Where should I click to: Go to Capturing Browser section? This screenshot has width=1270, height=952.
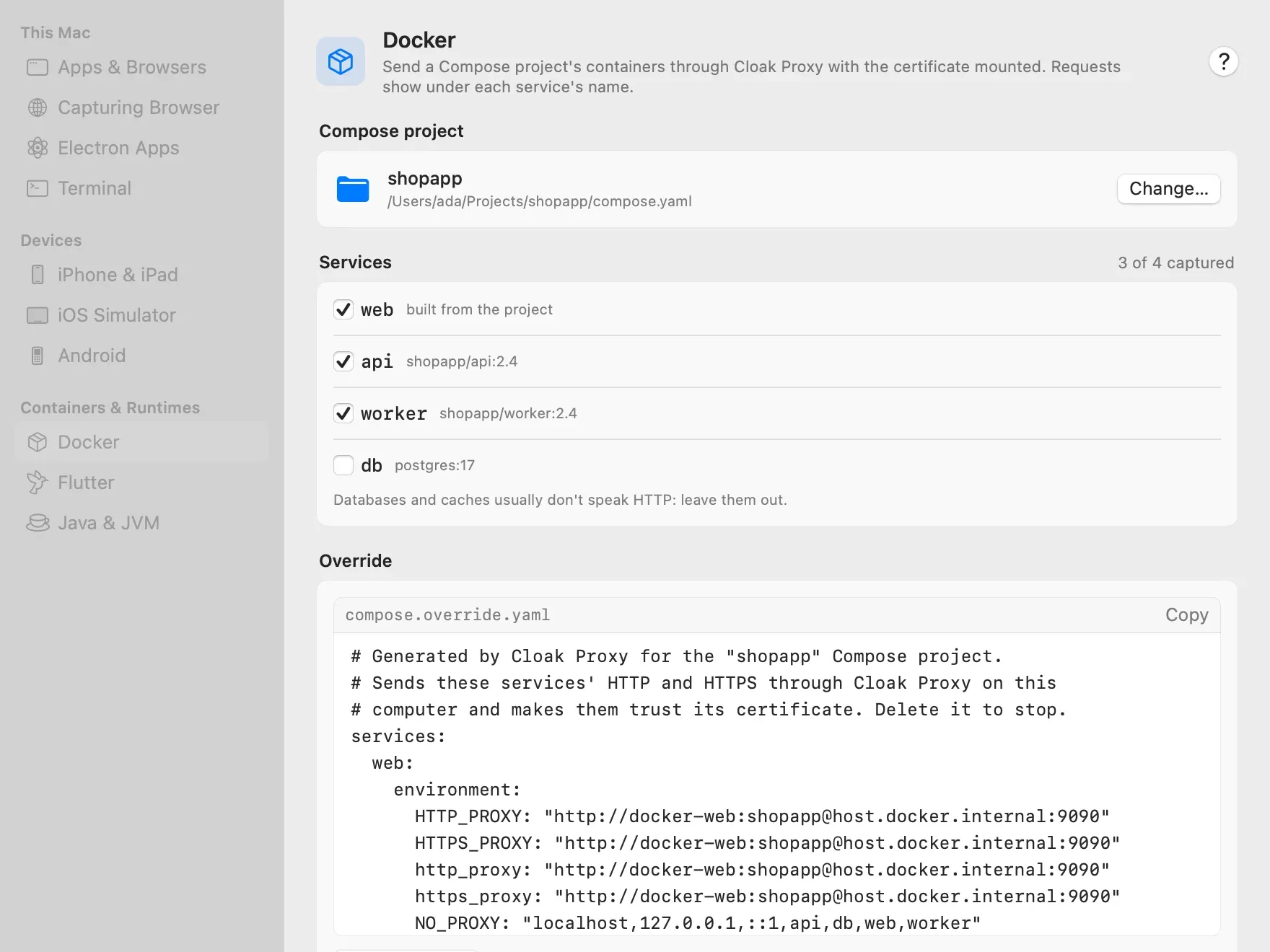[141, 107]
